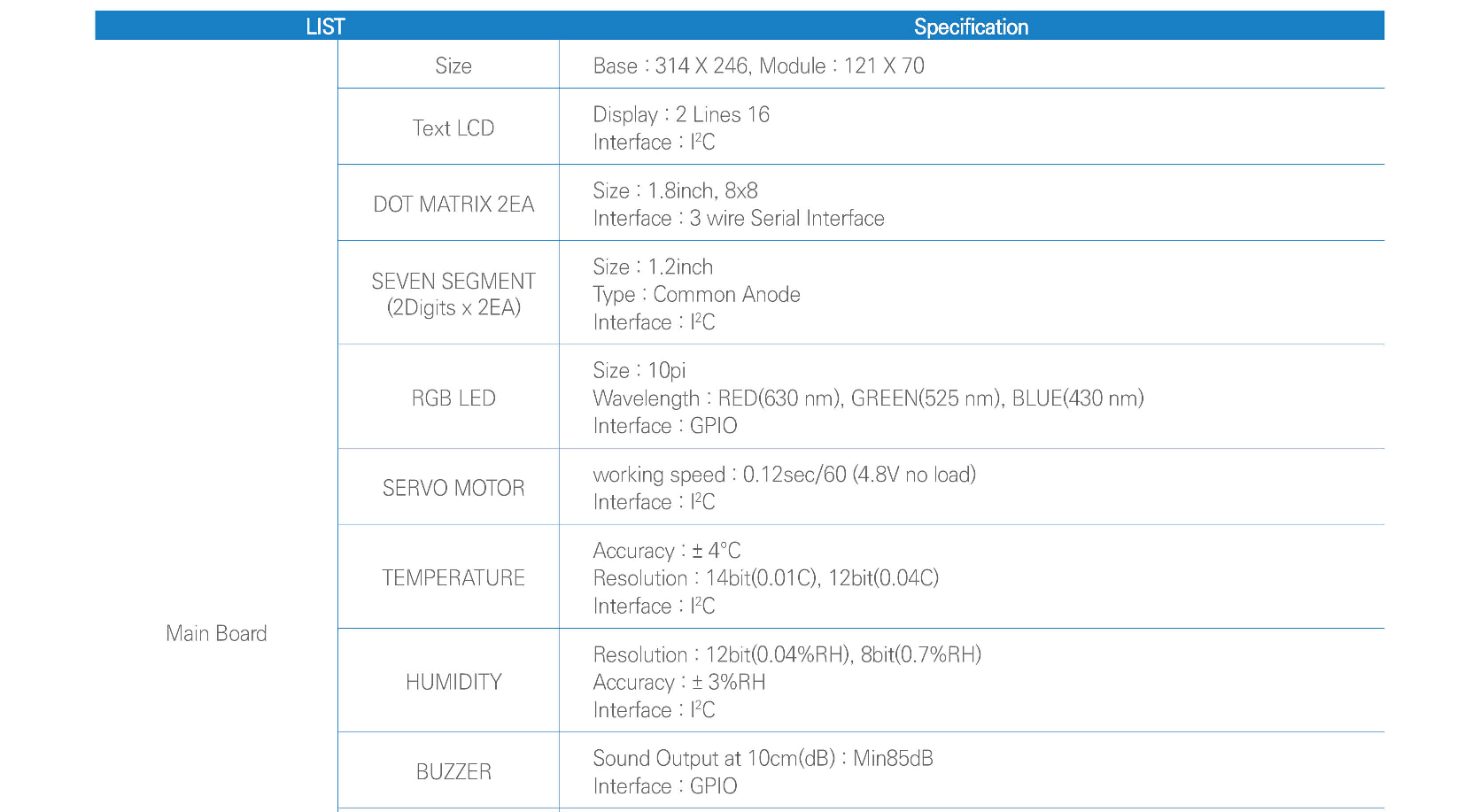Click the Size cell label
This screenshot has height=812, width=1480.
pos(453,66)
